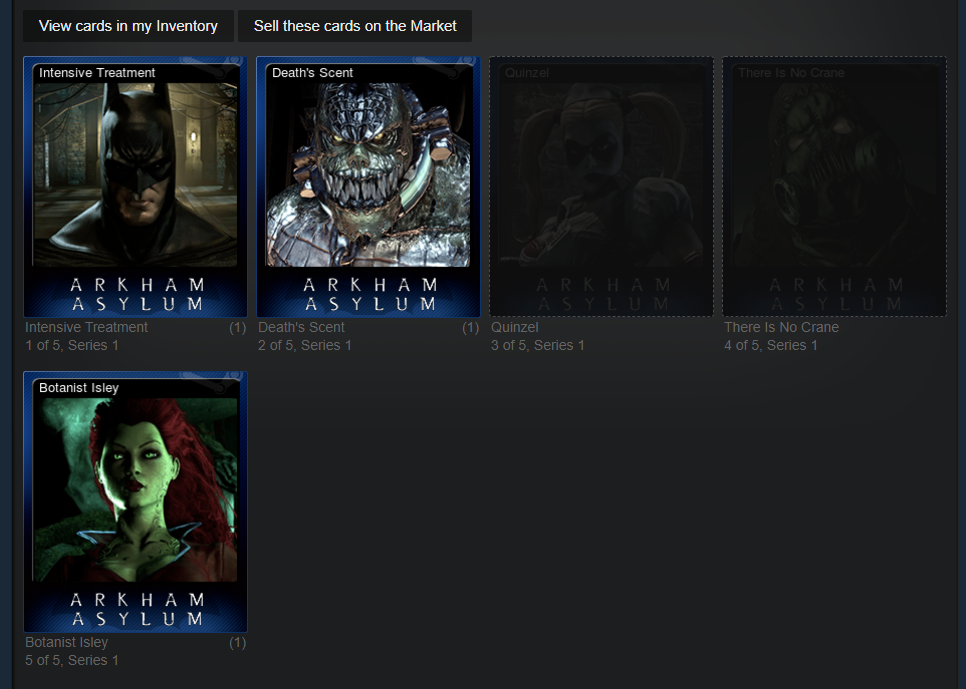Click the (1) count beside Death's Scent
This screenshot has width=966, height=689.
pyautogui.click(x=470, y=327)
